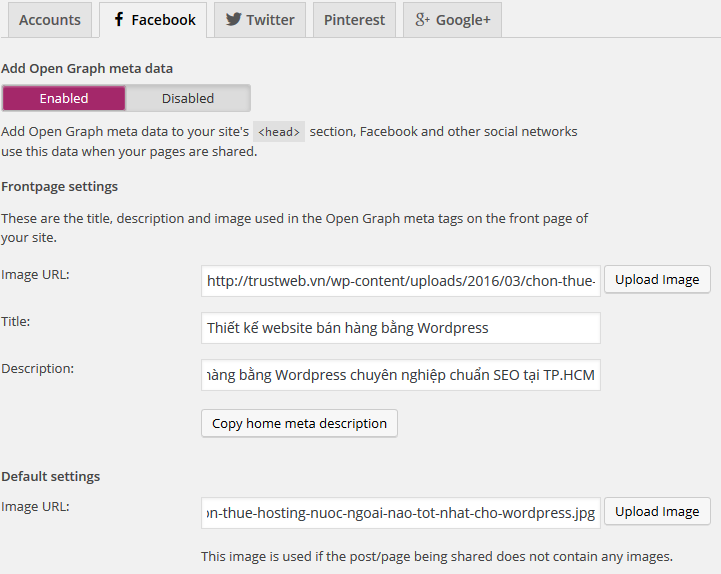Image resolution: width=721 pixels, height=574 pixels.
Task: Edit the Frontpage Description field
Action: (x=401, y=375)
